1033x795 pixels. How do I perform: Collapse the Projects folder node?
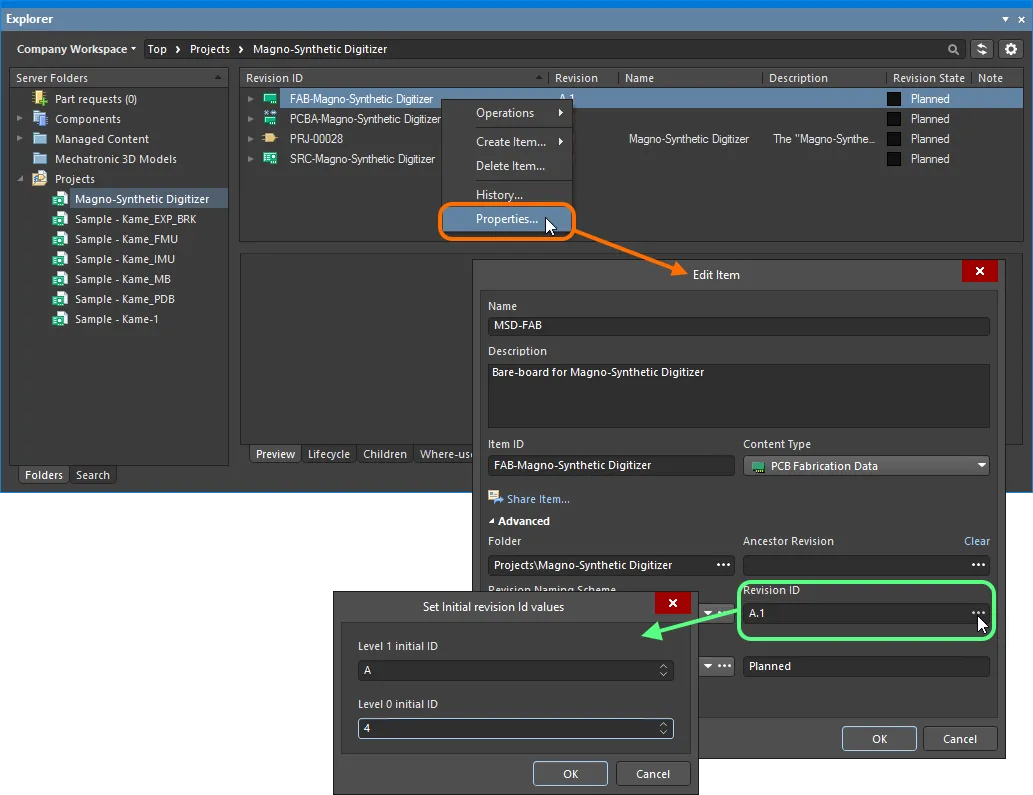click(20, 178)
